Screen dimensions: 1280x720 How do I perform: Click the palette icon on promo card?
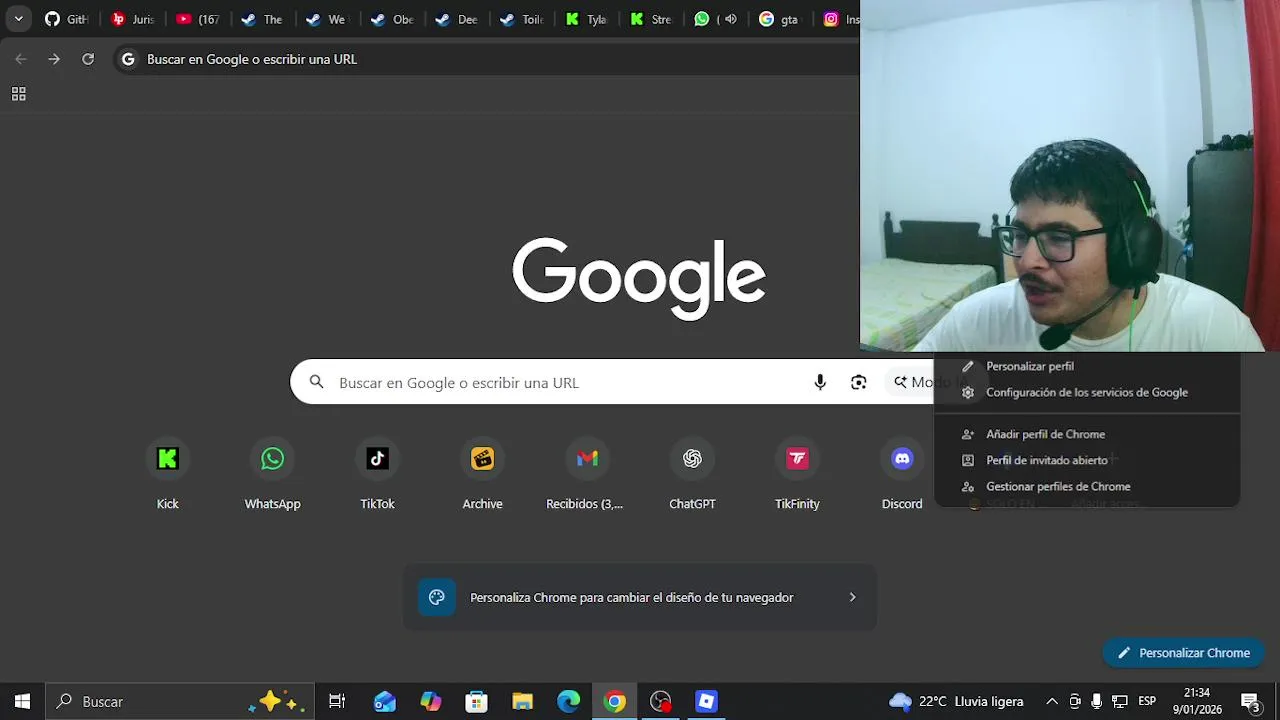pos(437,597)
